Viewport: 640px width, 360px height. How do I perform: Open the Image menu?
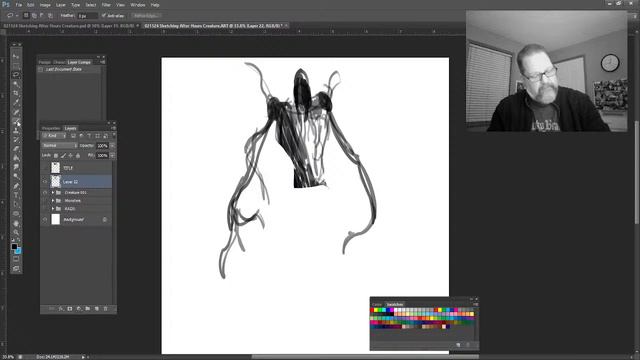pos(45,5)
